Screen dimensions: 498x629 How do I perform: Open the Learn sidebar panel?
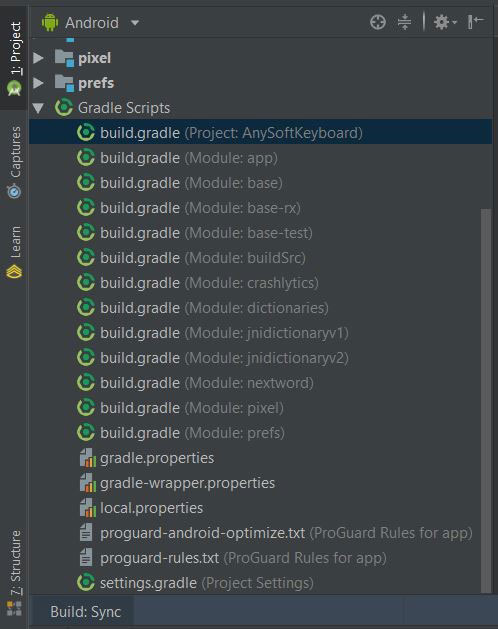tap(15, 252)
